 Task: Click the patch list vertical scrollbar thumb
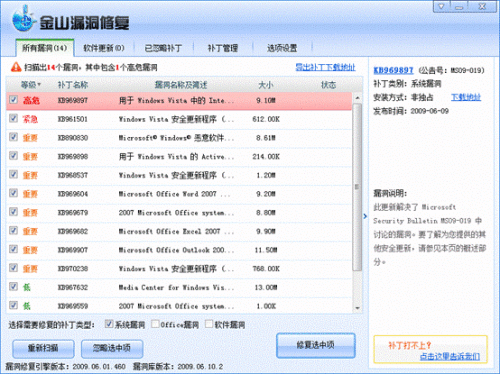click(357, 187)
